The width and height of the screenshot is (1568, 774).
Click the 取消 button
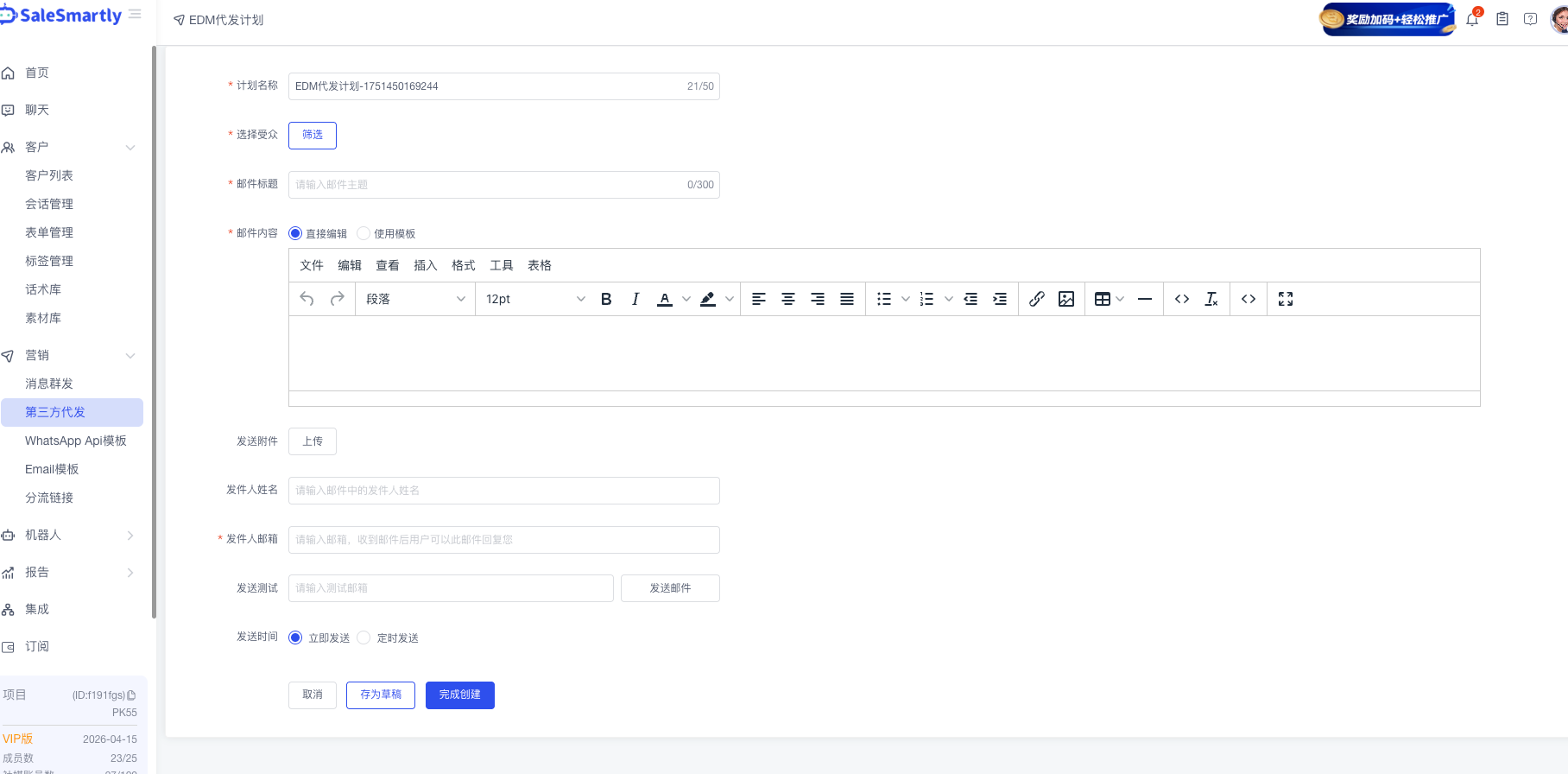pos(313,695)
